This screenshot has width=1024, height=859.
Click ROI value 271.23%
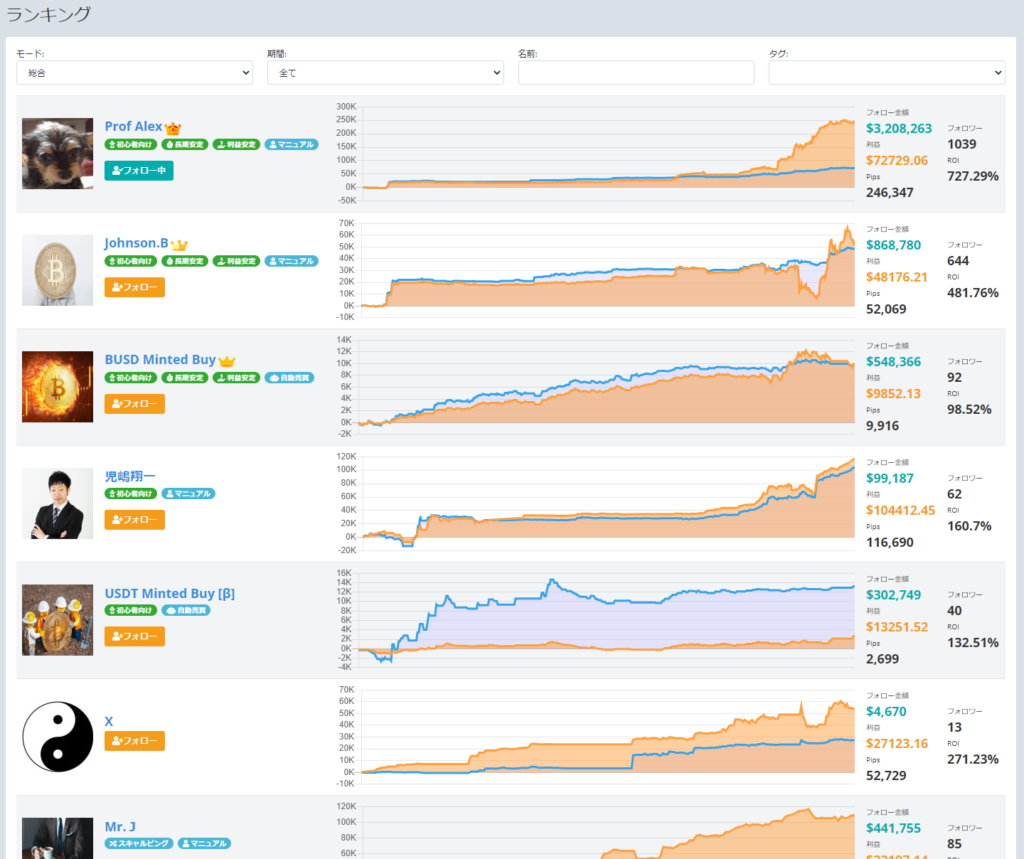click(x=972, y=759)
